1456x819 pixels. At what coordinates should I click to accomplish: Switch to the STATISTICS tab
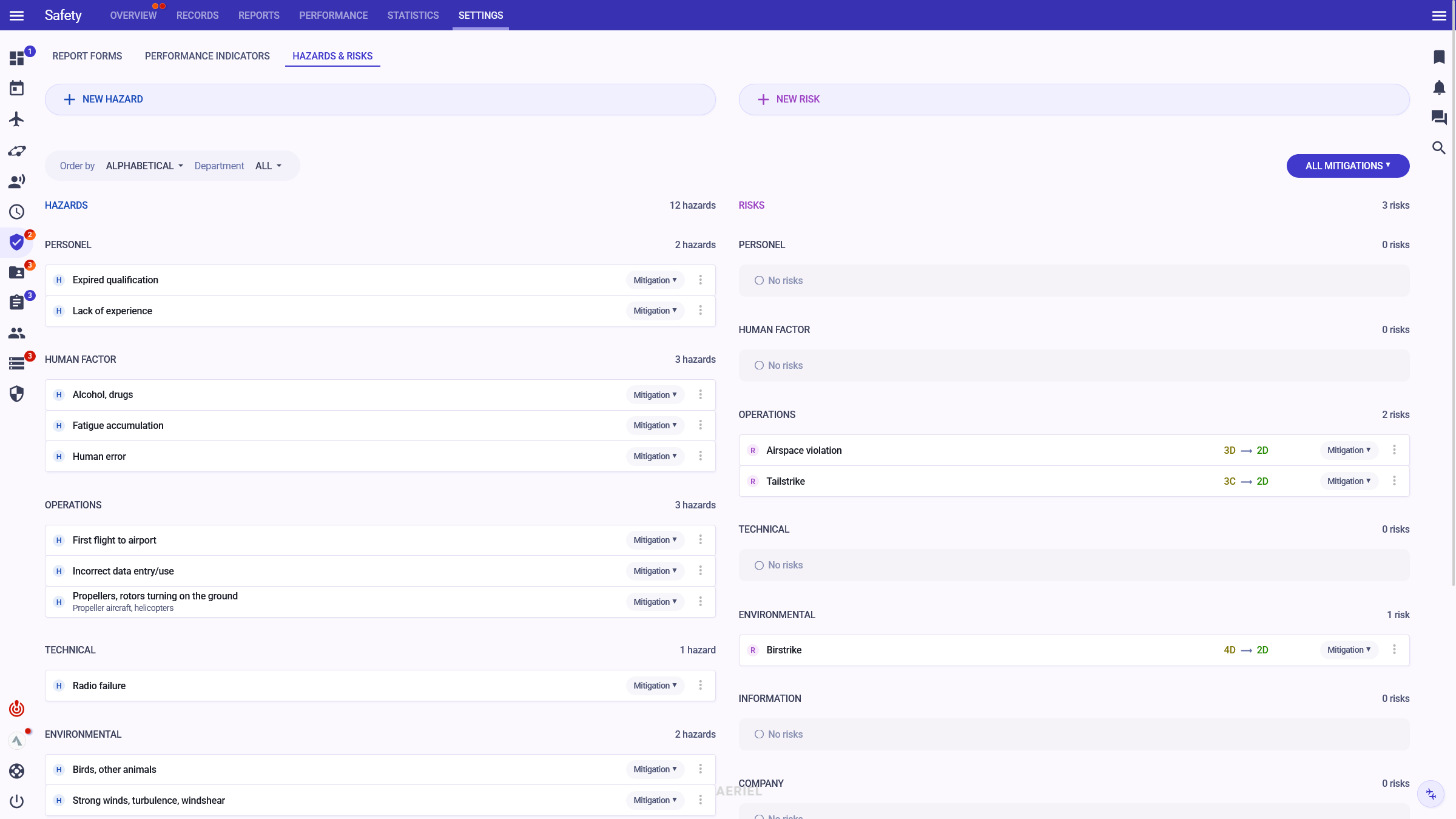point(413,15)
